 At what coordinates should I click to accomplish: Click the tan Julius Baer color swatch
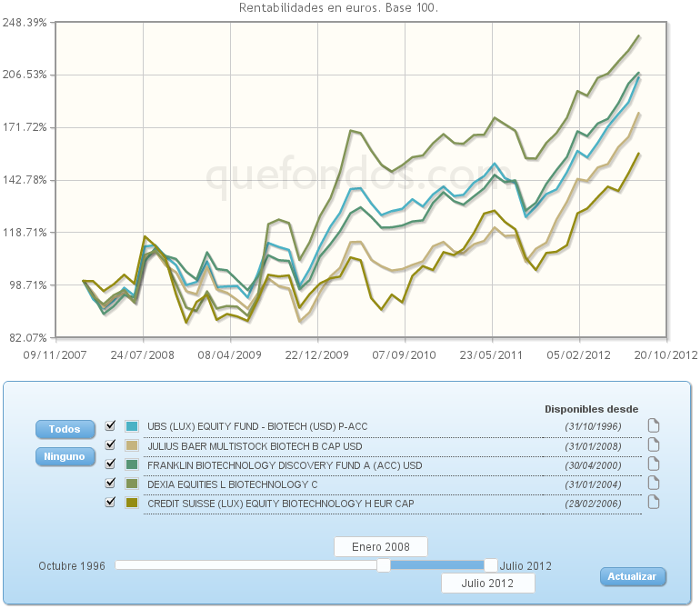click(132, 446)
